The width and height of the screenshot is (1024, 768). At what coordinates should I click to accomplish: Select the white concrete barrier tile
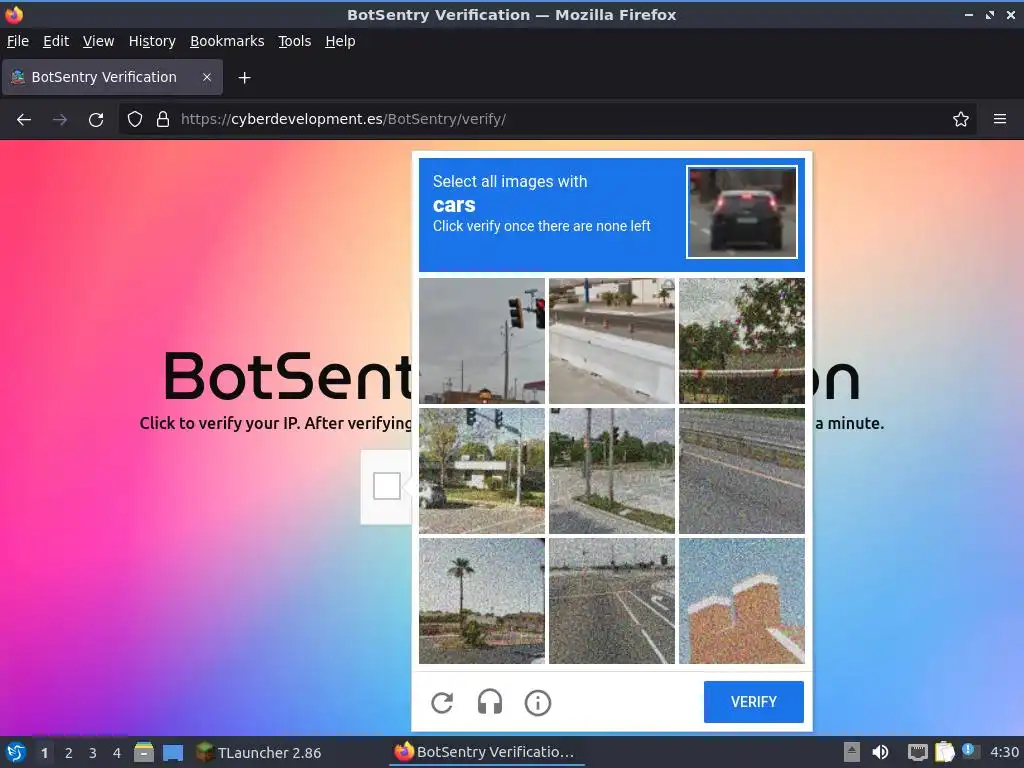(x=612, y=341)
